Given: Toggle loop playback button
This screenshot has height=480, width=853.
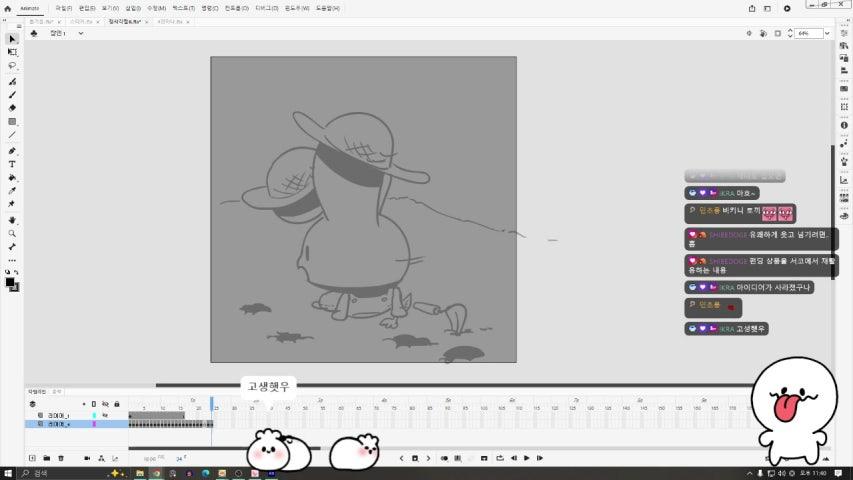Looking at the screenshot, I should (499, 458).
